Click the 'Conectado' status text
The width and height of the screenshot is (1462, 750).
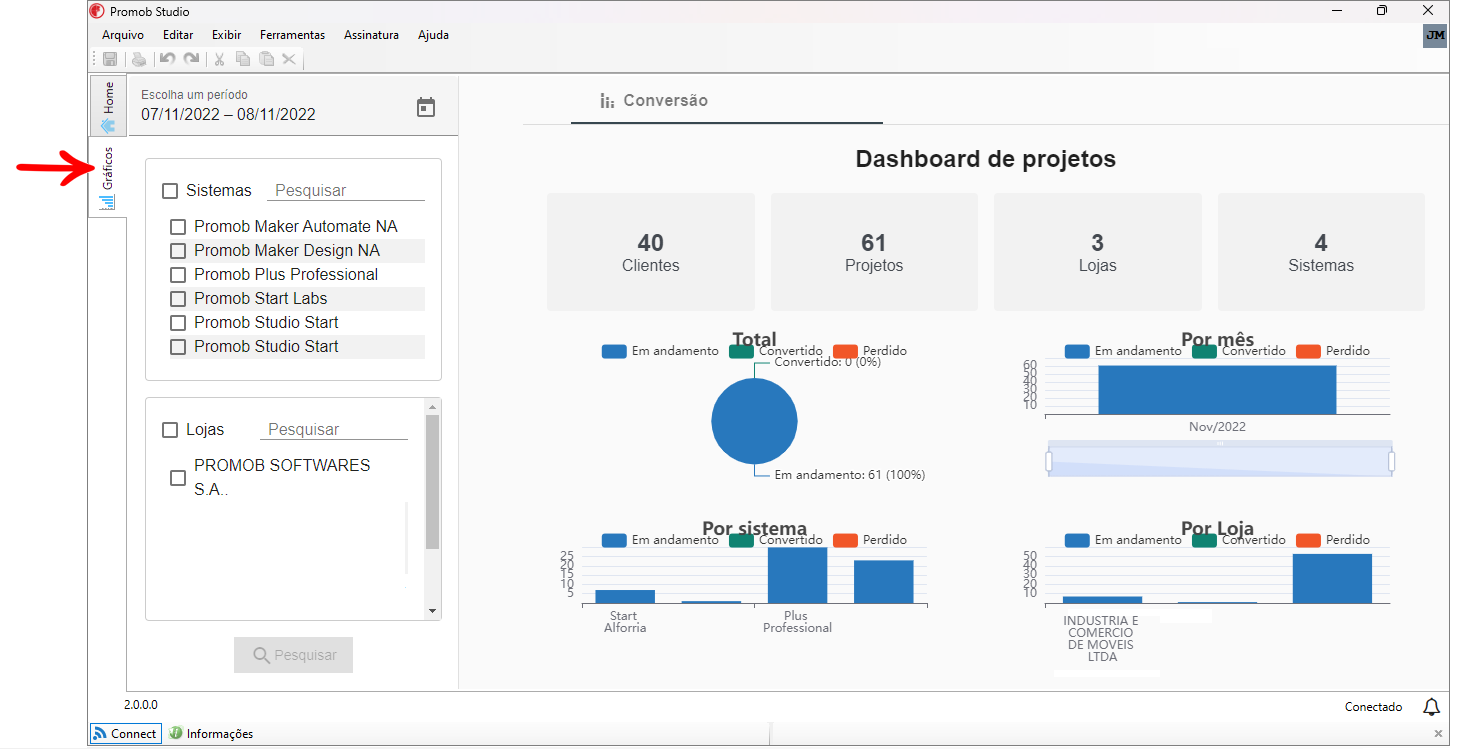[x=1373, y=707]
